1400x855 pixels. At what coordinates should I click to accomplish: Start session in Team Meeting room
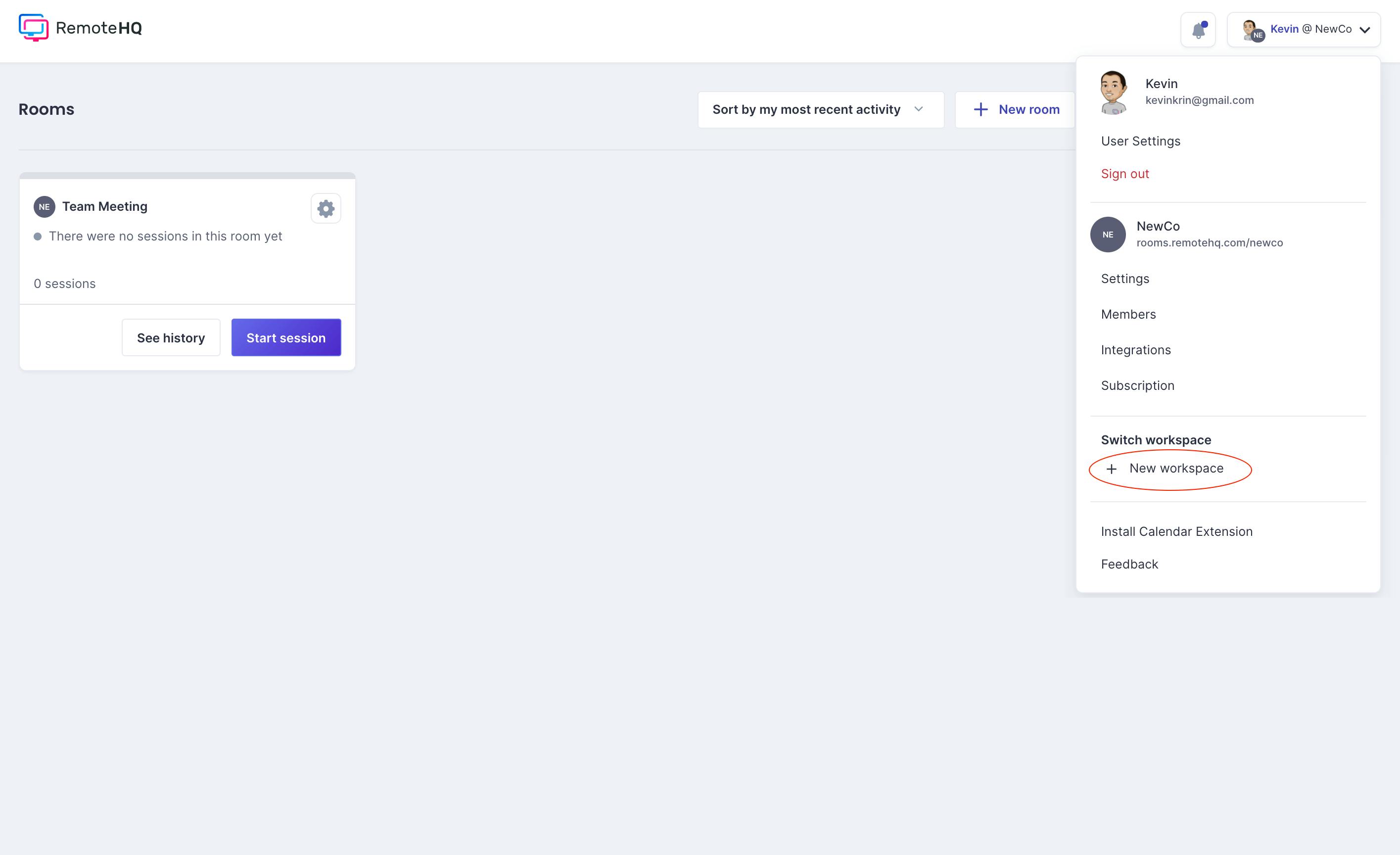[286, 337]
